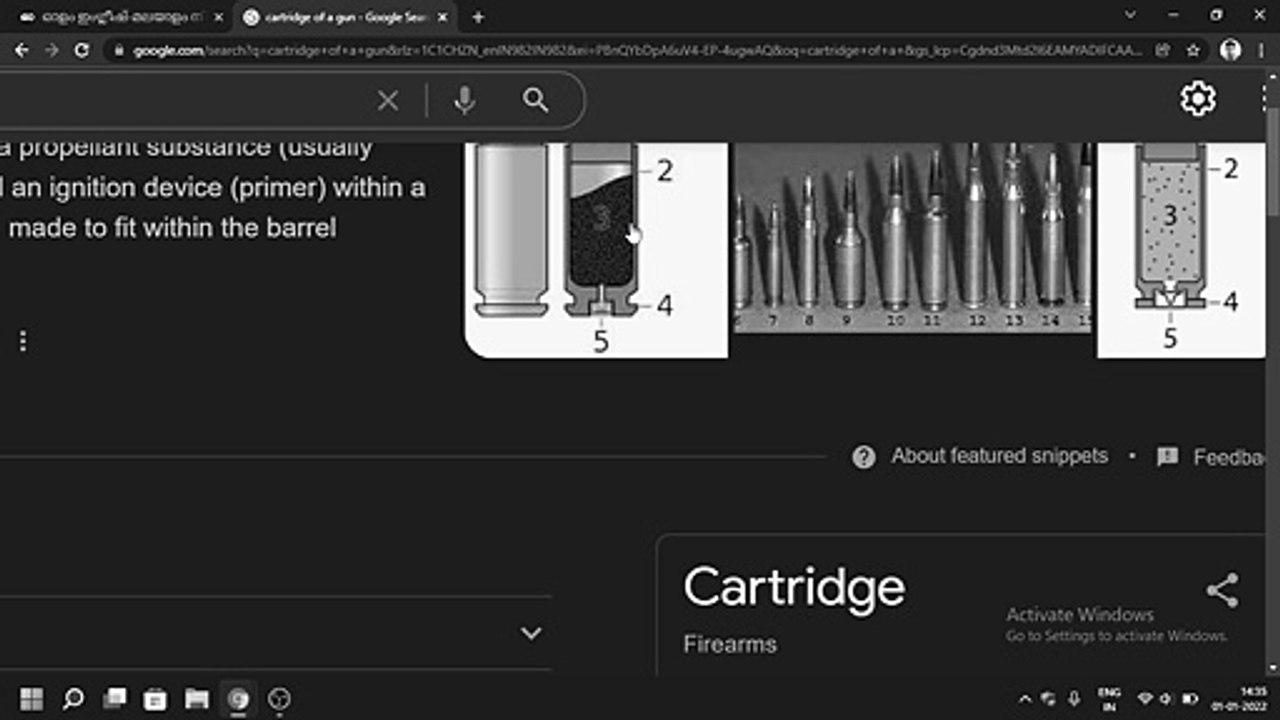Image resolution: width=1280 pixels, height=720 pixels.
Task: Open Google quick settings gear icon
Action: (1198, 99)
